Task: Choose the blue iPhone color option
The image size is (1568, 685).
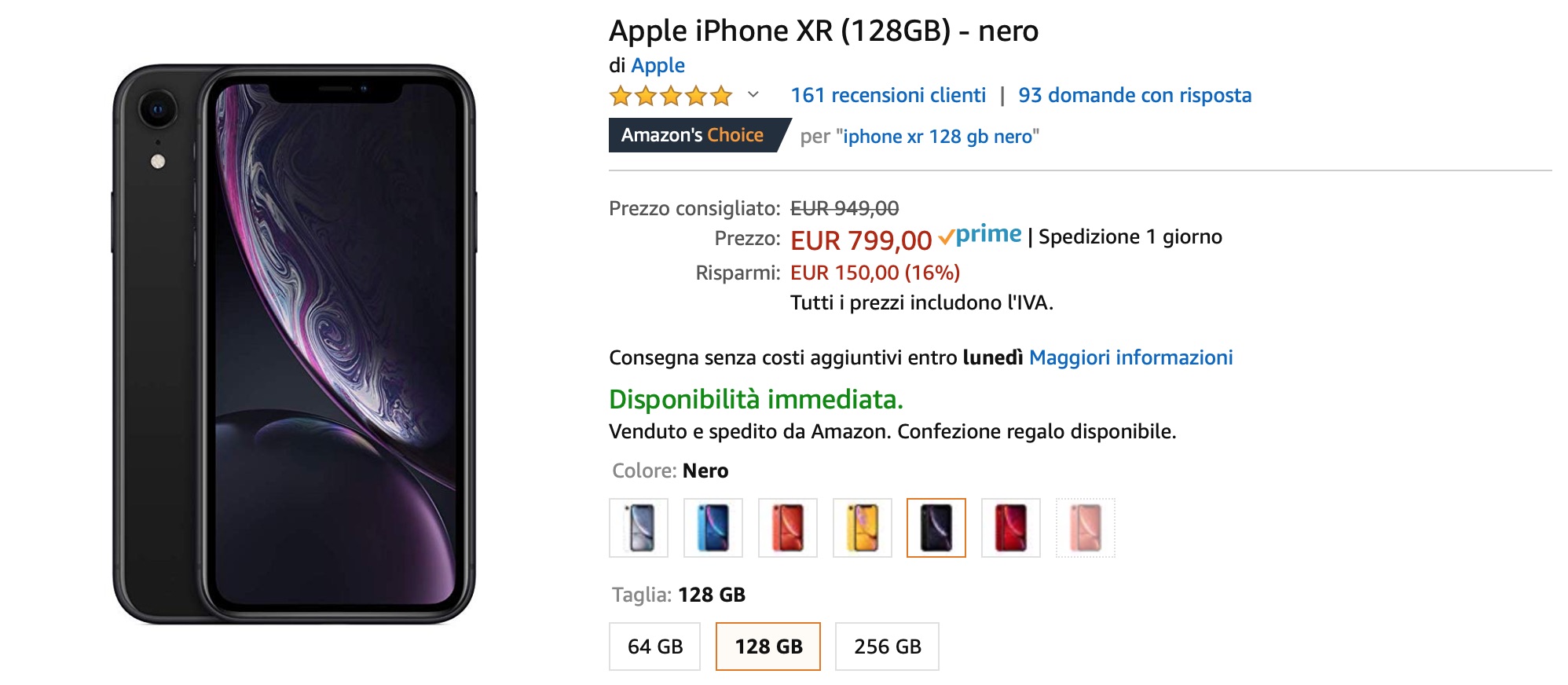Action: 713,528
